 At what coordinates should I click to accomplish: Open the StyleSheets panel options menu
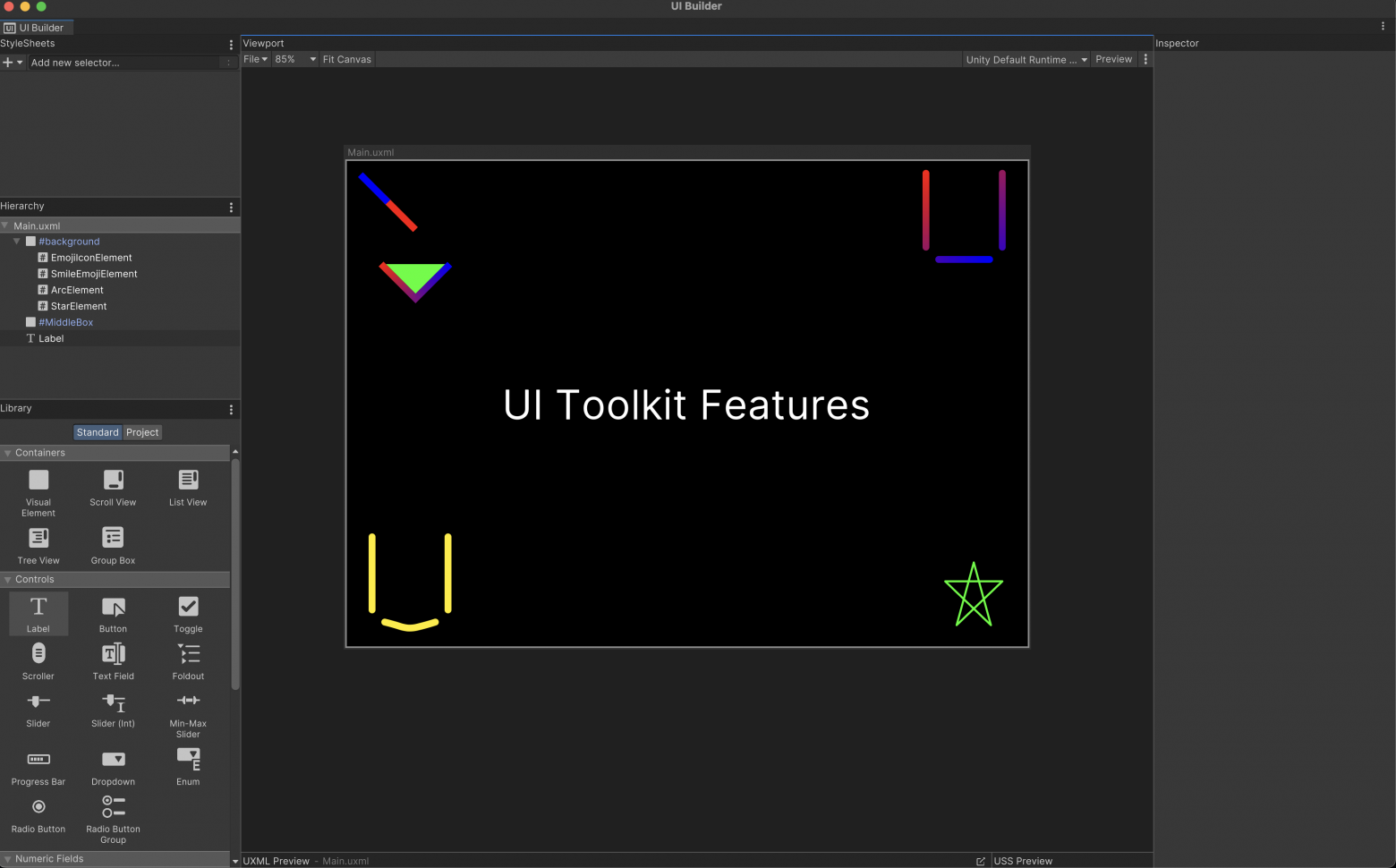pos(231,45)
